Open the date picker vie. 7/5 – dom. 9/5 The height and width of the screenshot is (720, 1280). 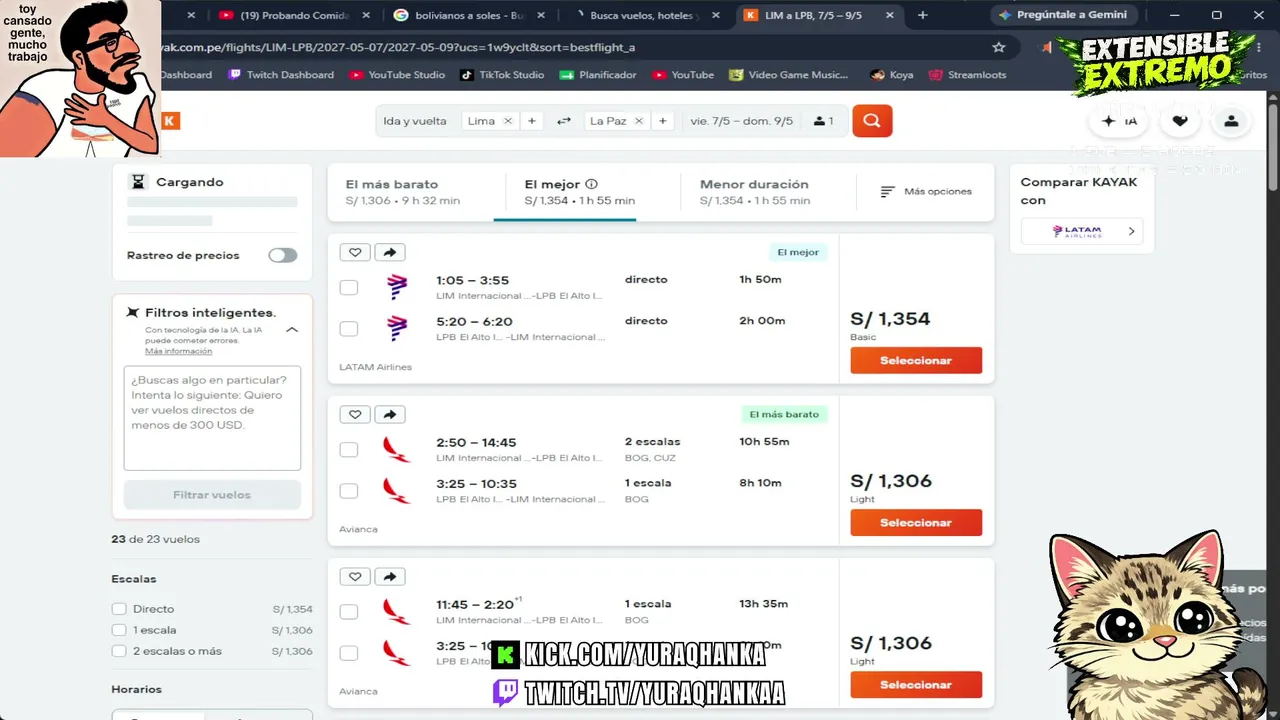pos(741,121)
